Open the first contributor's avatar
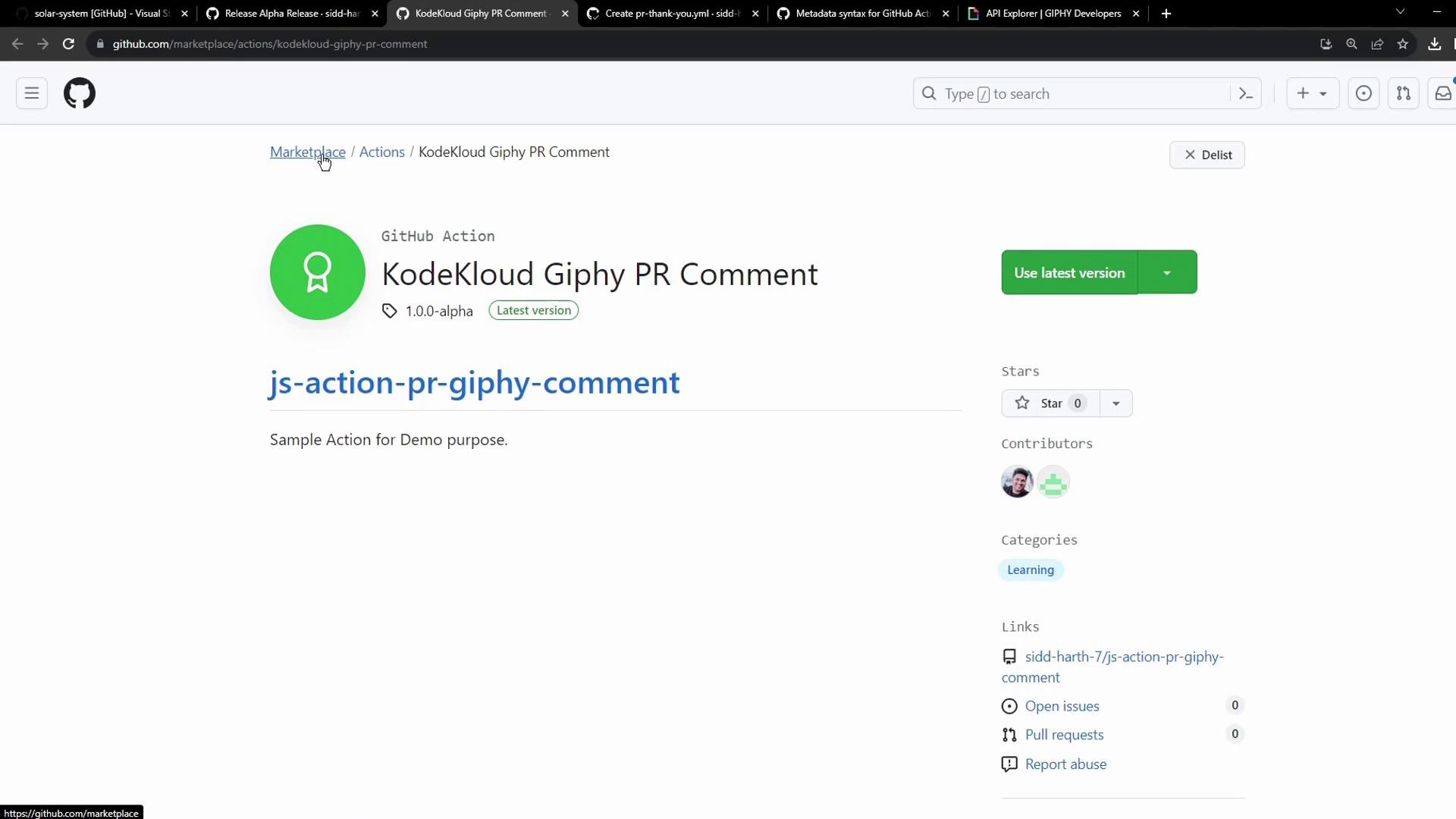Screen dimensions: 1456x819 (1017, 482)
